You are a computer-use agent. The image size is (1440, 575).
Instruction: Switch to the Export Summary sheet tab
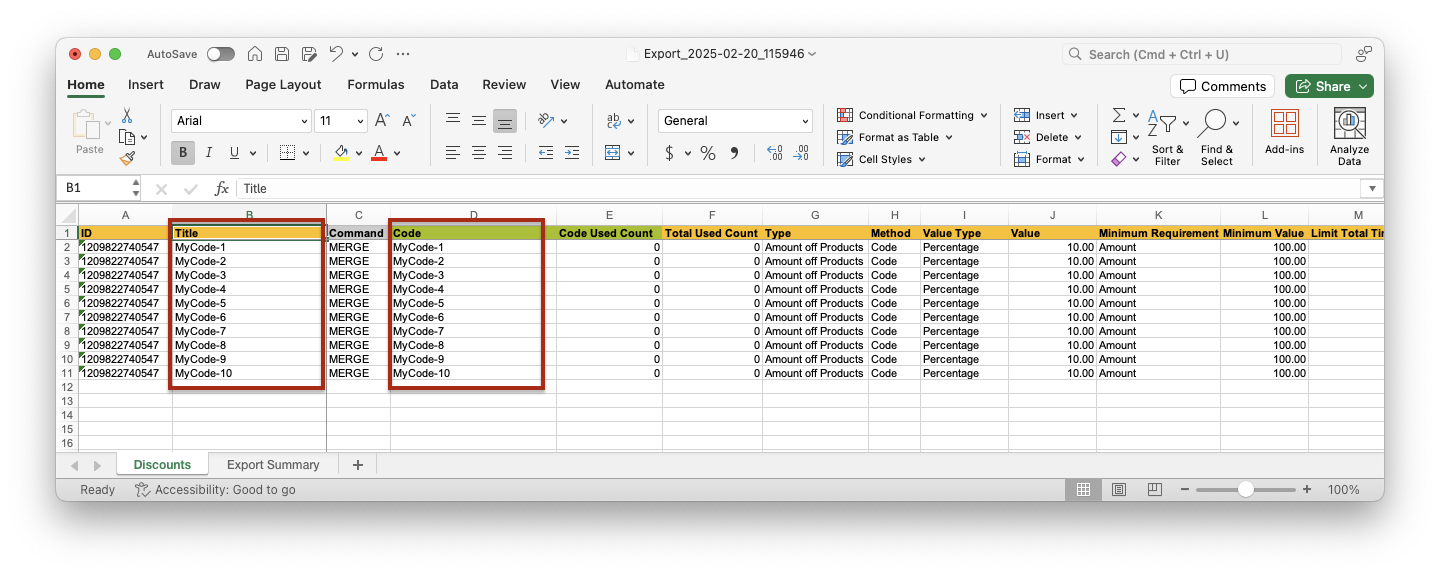point(273,465)
